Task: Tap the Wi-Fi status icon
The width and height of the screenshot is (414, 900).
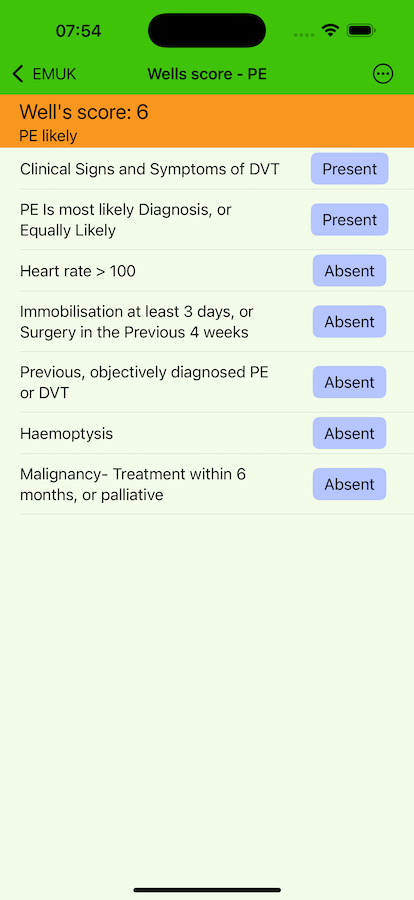Action: tap(330, 30)
